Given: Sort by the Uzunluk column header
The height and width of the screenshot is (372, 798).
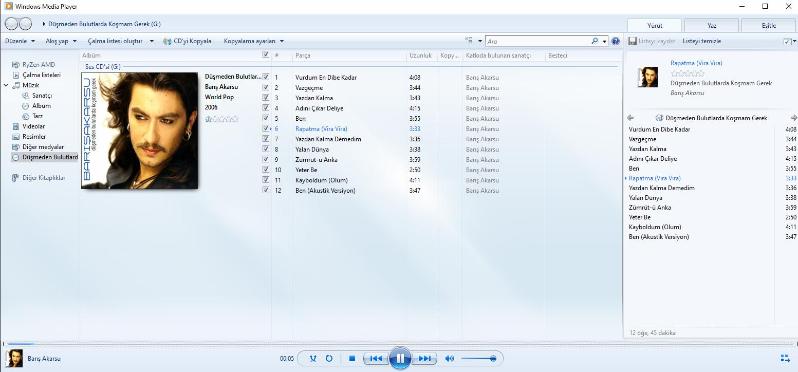Looking at the screenshot, I should (x=421, y=55).
